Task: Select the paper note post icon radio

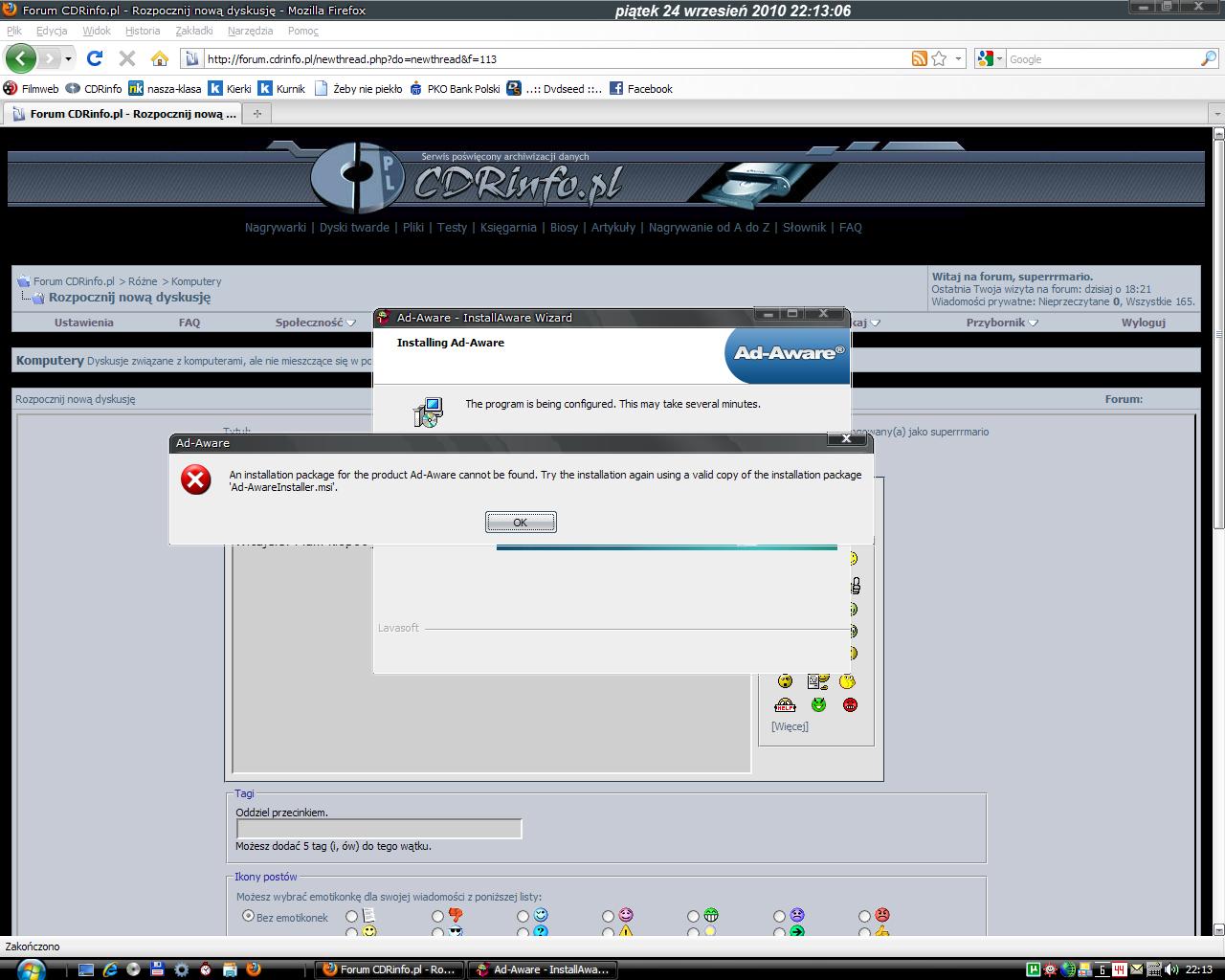Action: pos(351,916)
